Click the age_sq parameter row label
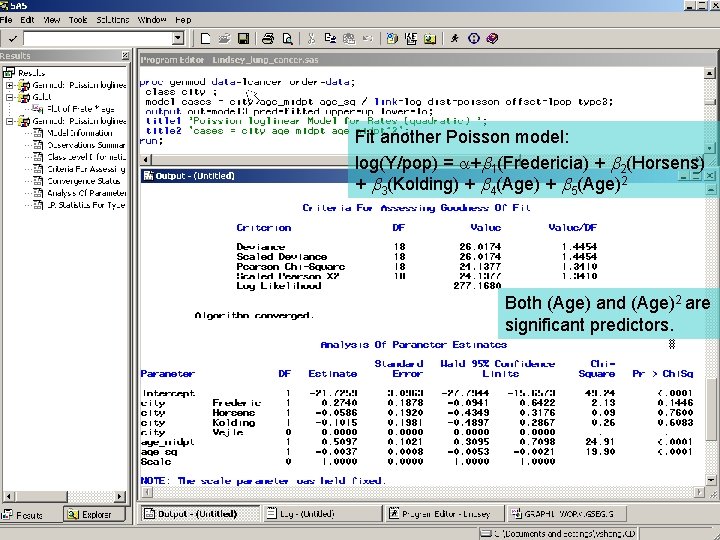 (x=159, y=451)
